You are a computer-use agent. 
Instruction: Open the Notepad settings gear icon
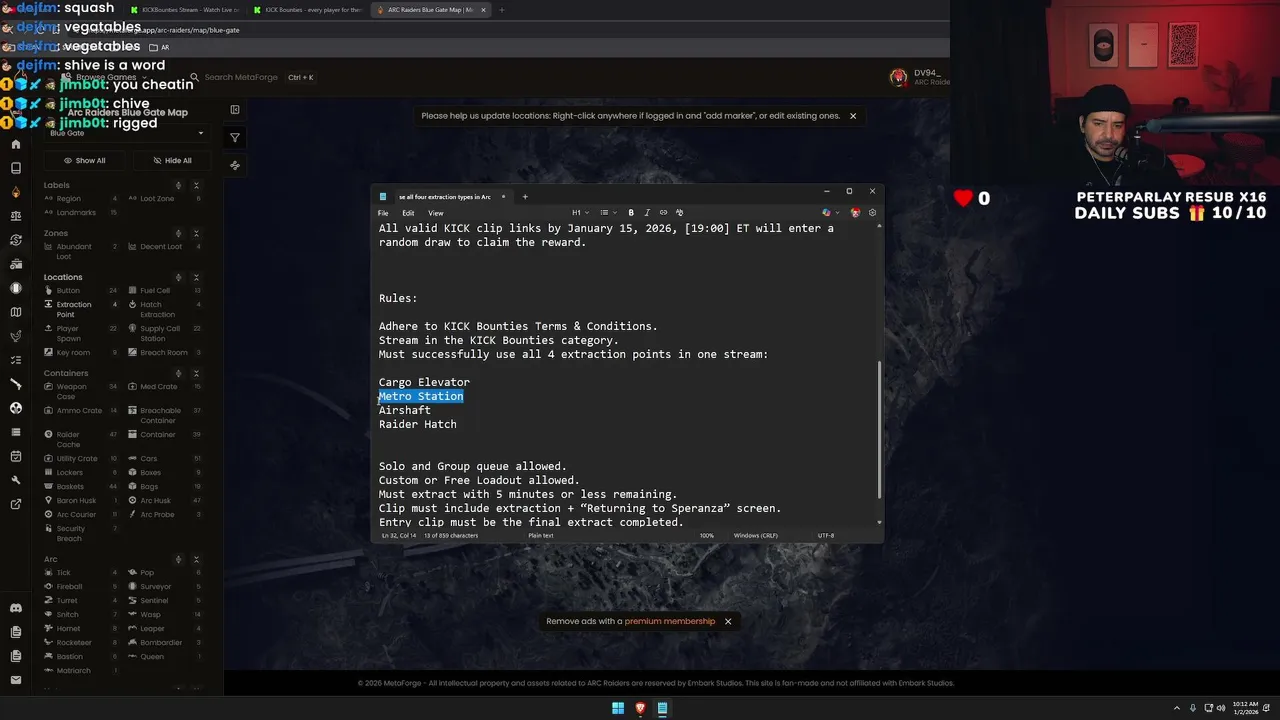(x=872, y=213)
